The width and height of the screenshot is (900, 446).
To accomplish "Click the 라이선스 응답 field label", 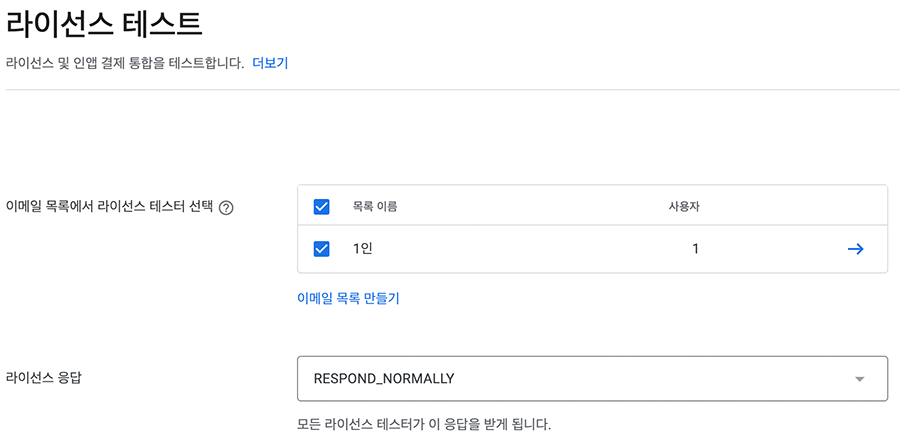I will pos(43,378).
